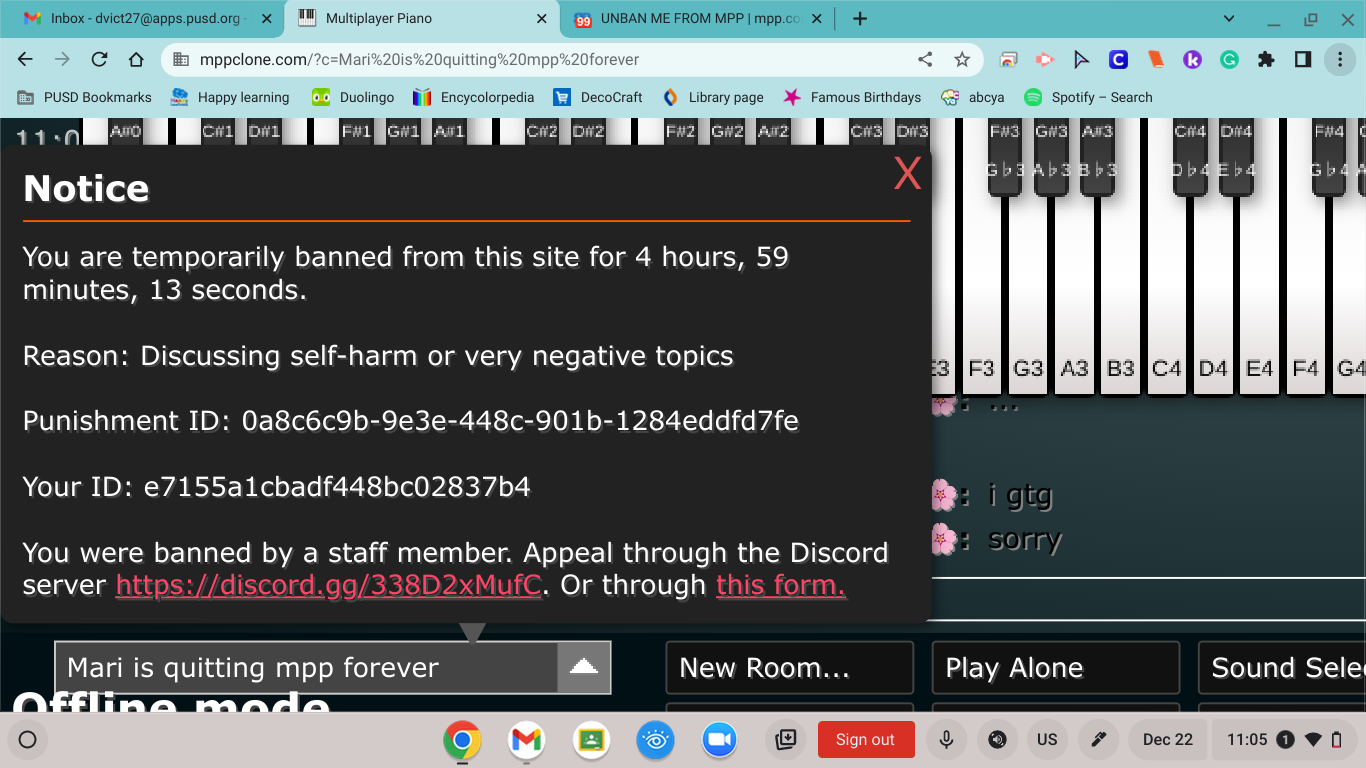Open the Extensions puzzle icon
This screenshot has width=1366, height=768.
coord(1266,60)
